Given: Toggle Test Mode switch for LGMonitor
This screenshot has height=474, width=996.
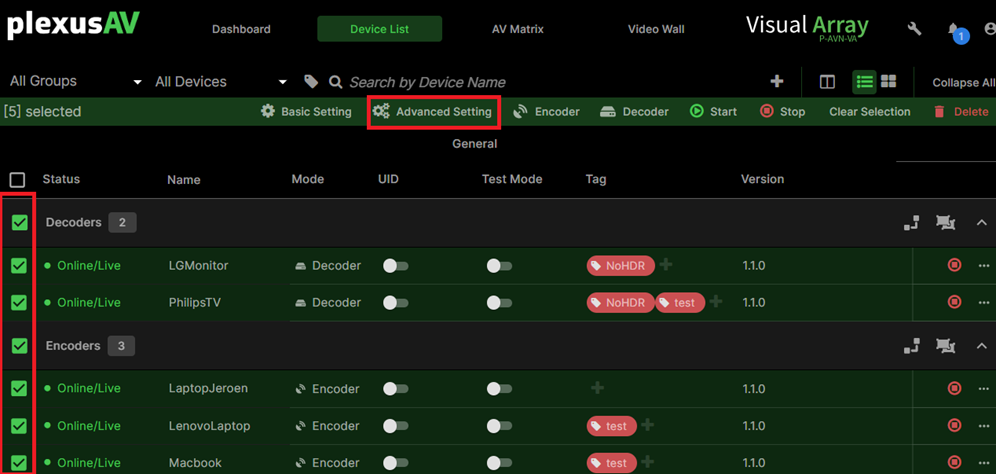Looking at the screenshot, I should 499,266.
